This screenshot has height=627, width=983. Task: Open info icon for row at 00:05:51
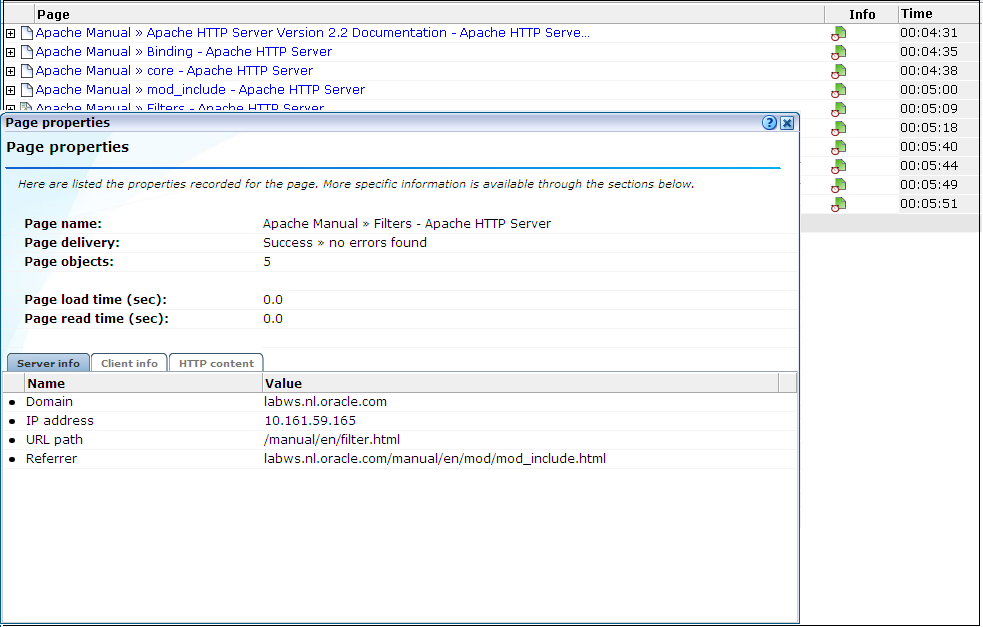click(839, 204)
